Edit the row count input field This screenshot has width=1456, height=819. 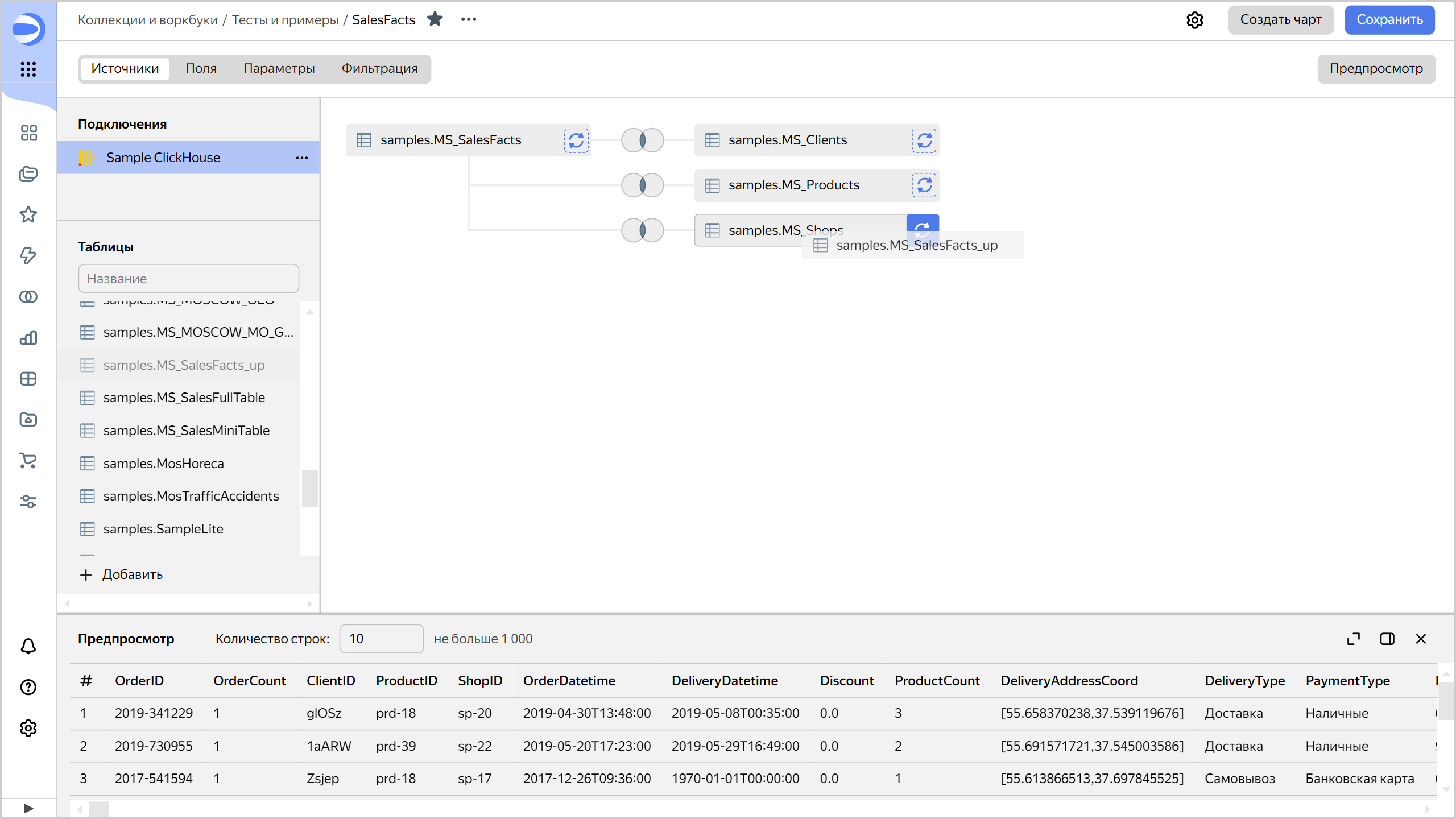click(x=381, y=639)
